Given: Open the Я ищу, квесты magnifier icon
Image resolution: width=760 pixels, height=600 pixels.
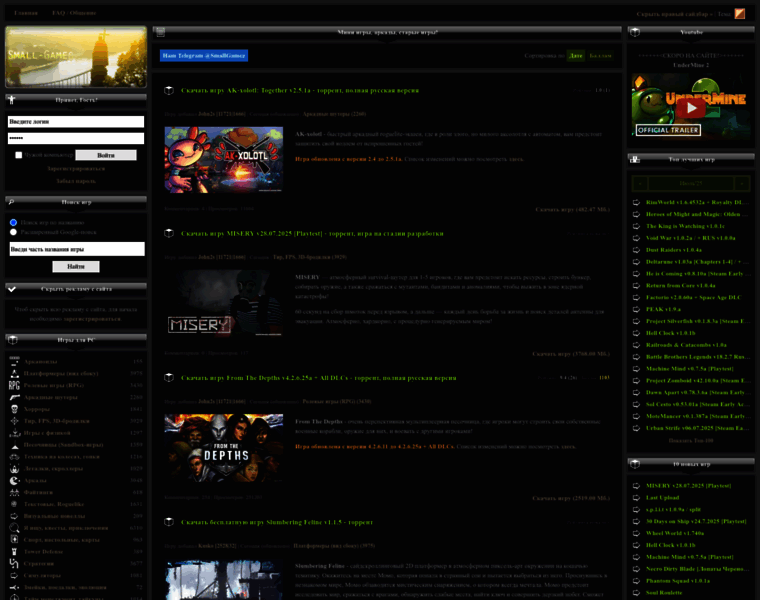Looking at the screenshot, I should click(15, 528).
